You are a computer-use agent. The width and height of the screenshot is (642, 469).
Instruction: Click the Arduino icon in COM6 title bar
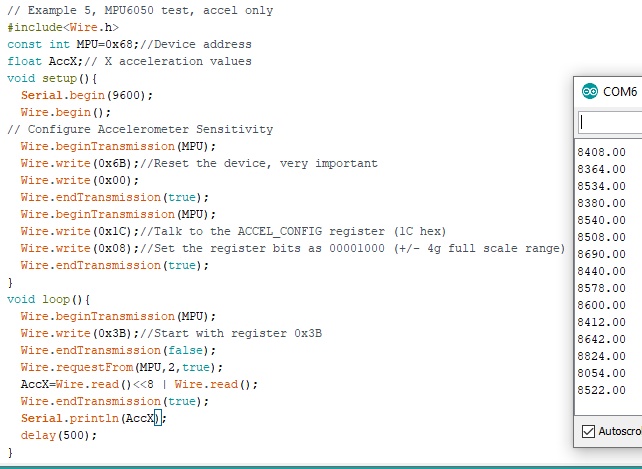pyautogui.click(x=589, y=92)
